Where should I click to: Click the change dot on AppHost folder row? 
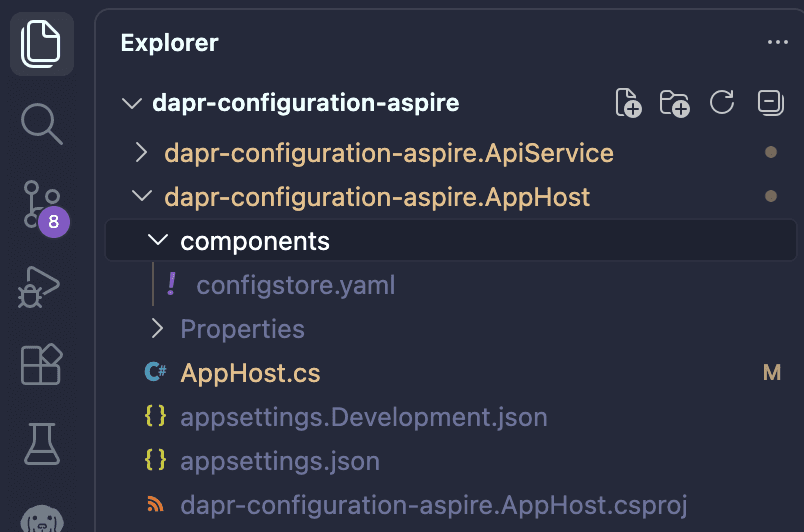[771, 196]
